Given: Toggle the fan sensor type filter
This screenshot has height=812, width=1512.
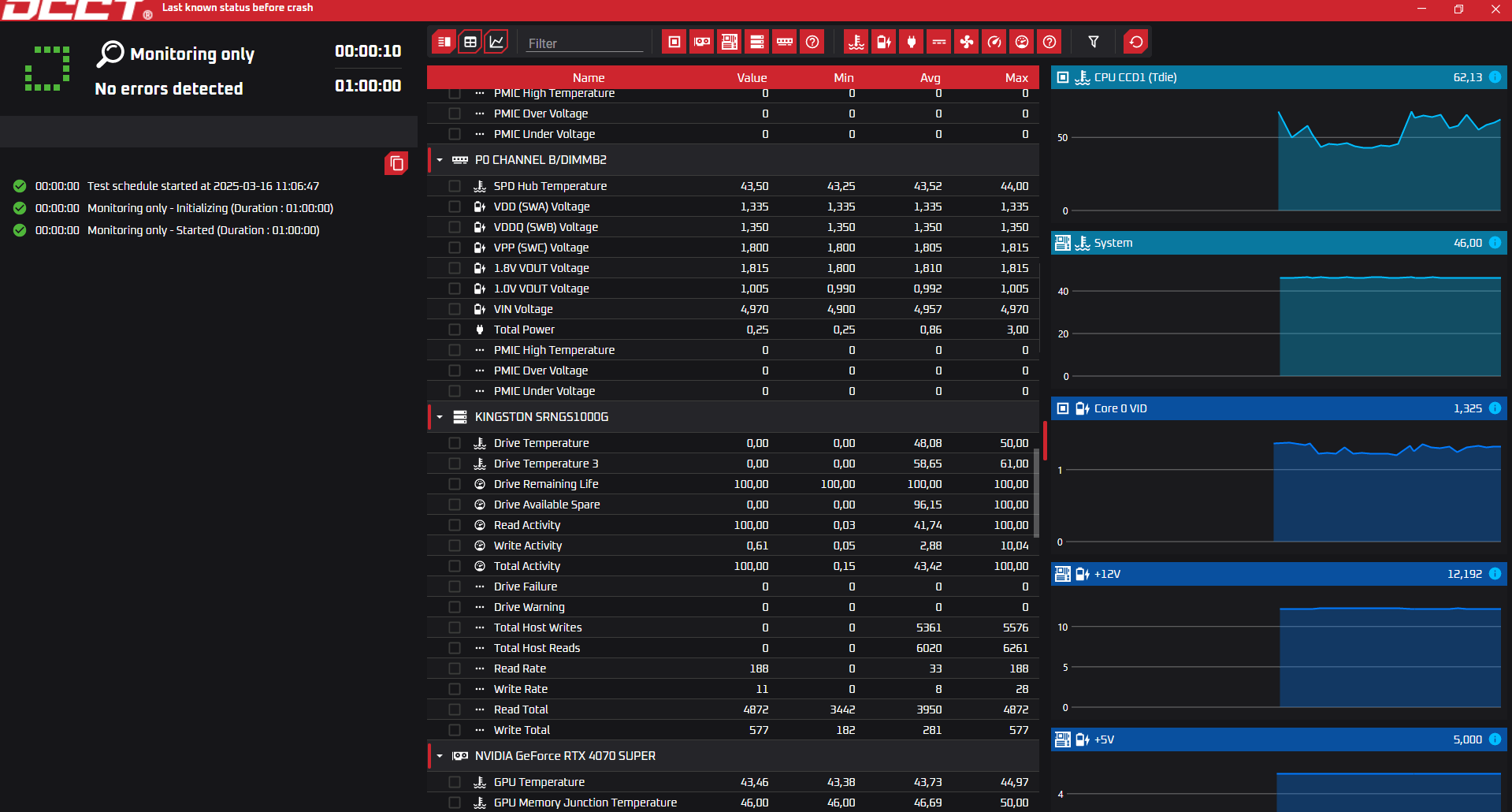Looking at the screenshot, I should click(967, 42).
